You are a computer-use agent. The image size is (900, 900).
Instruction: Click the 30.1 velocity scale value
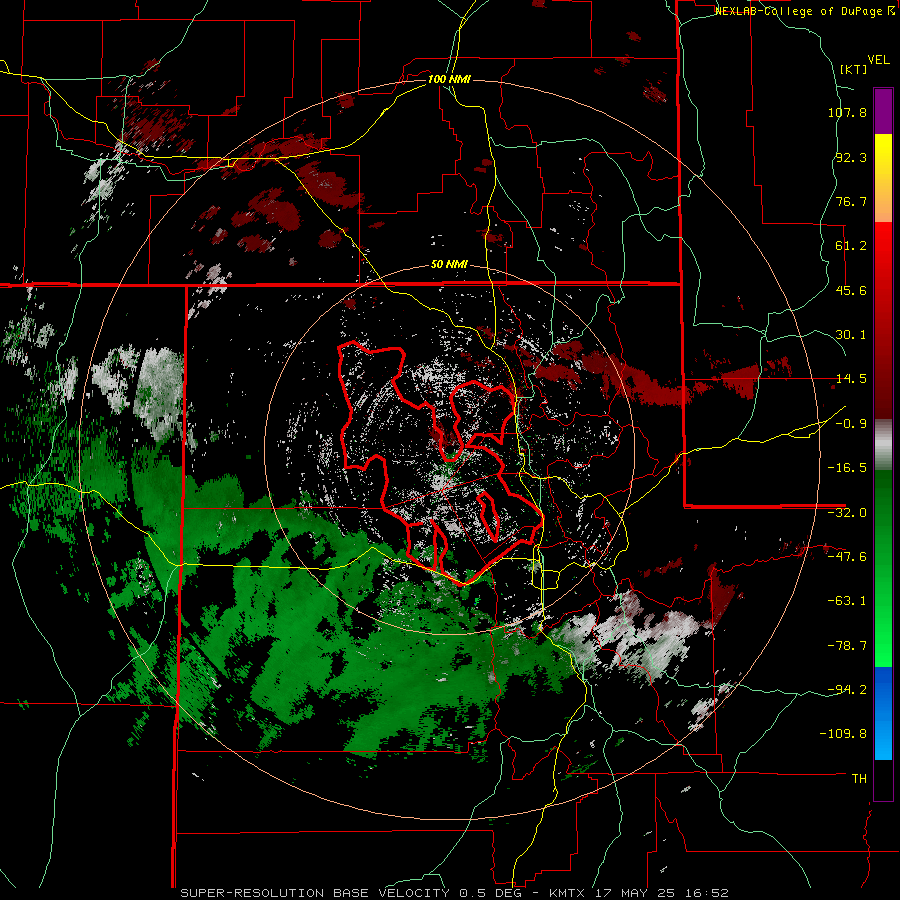(x=851, y=335)
